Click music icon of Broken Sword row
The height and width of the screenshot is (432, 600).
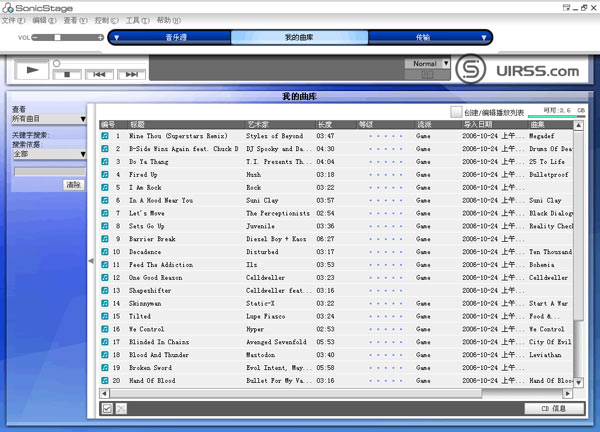click(x=105, y=368)
